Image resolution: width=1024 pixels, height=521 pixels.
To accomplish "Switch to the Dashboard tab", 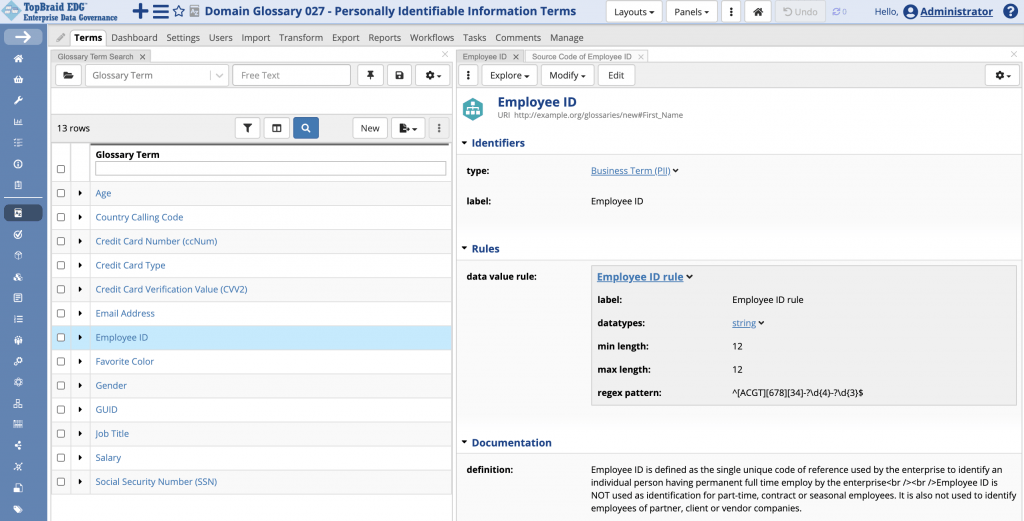I will pyautogui.click(x=134, y=38).
